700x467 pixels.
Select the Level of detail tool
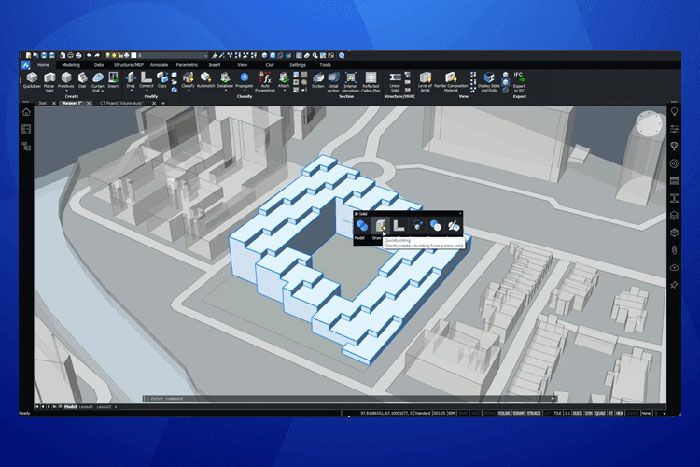coord(425,82)
